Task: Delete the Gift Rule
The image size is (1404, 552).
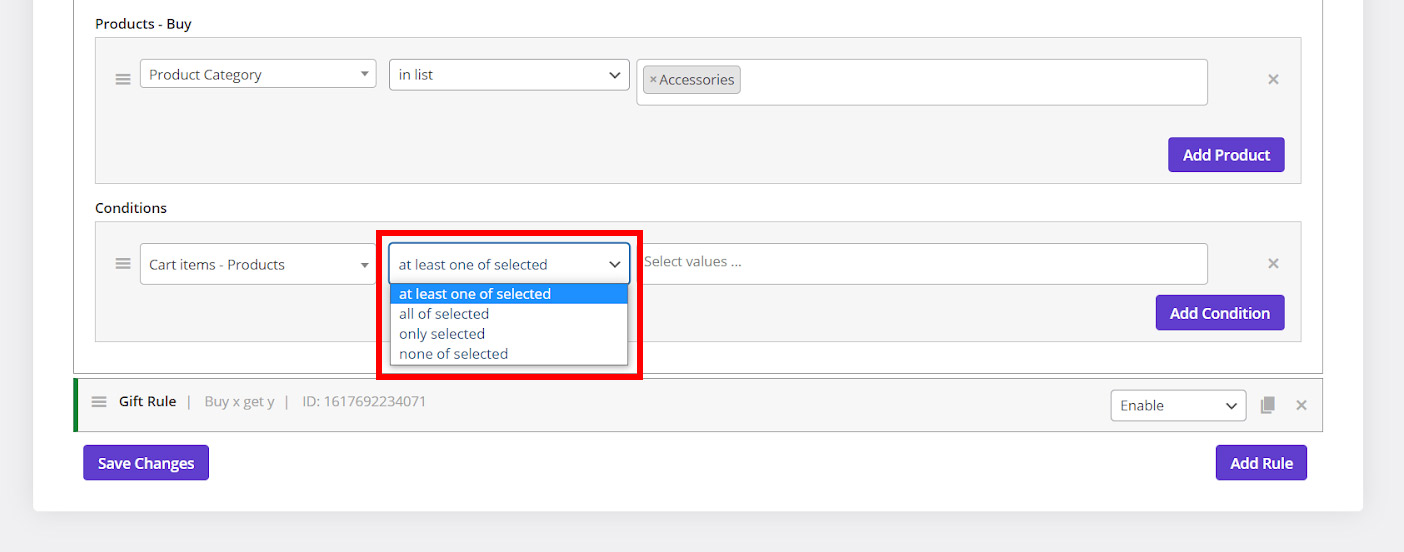Action: pyautogui.click(x=1301, y=405)
